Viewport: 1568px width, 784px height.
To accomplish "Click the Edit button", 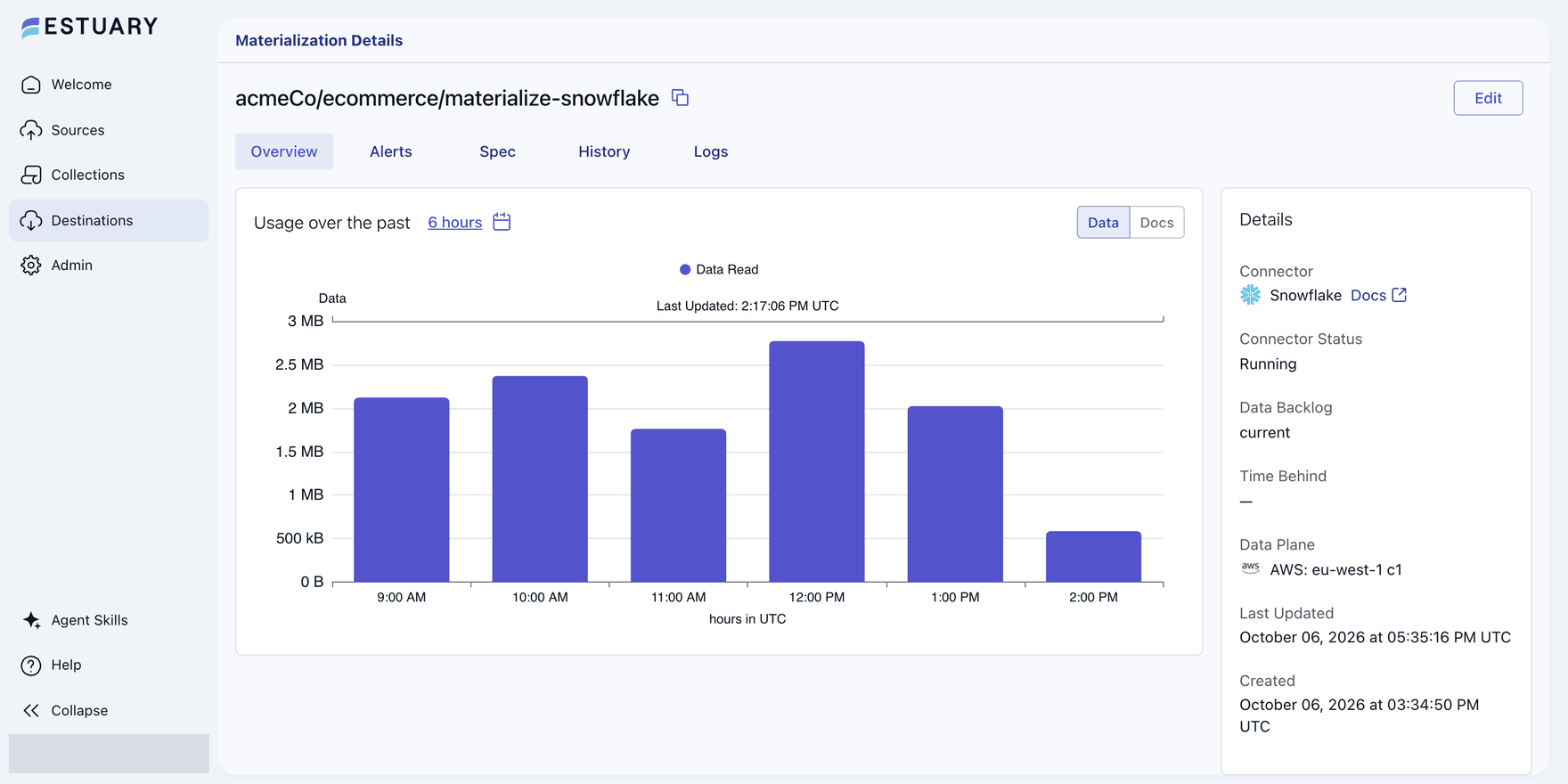I will pyautogui.click(x=1488, y=98).
